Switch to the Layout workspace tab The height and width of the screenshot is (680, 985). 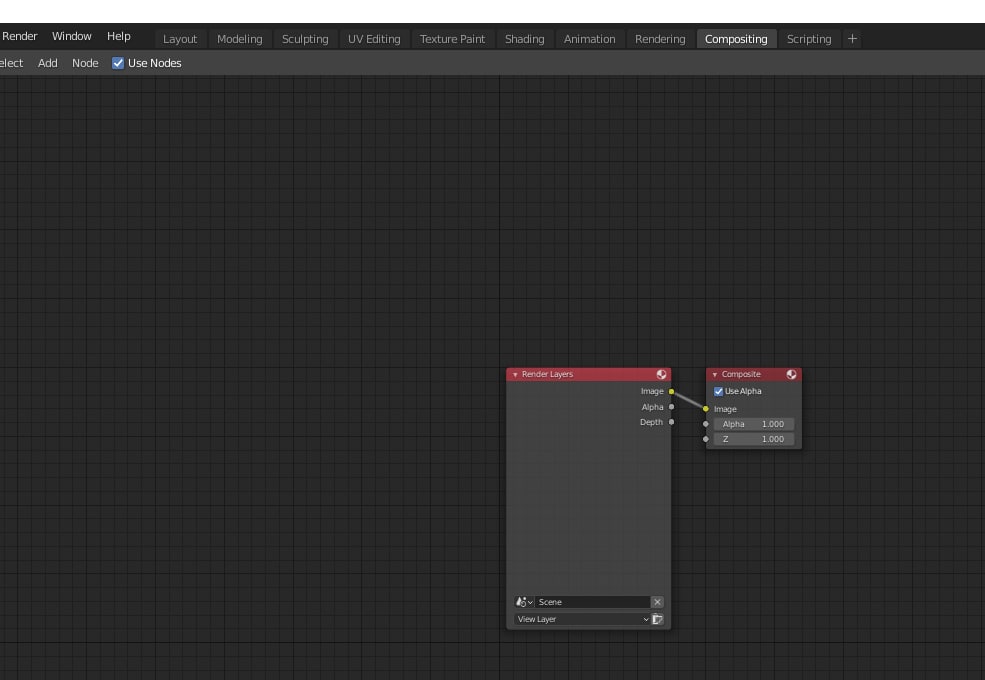pyautogui.click(x=180, y=39)
